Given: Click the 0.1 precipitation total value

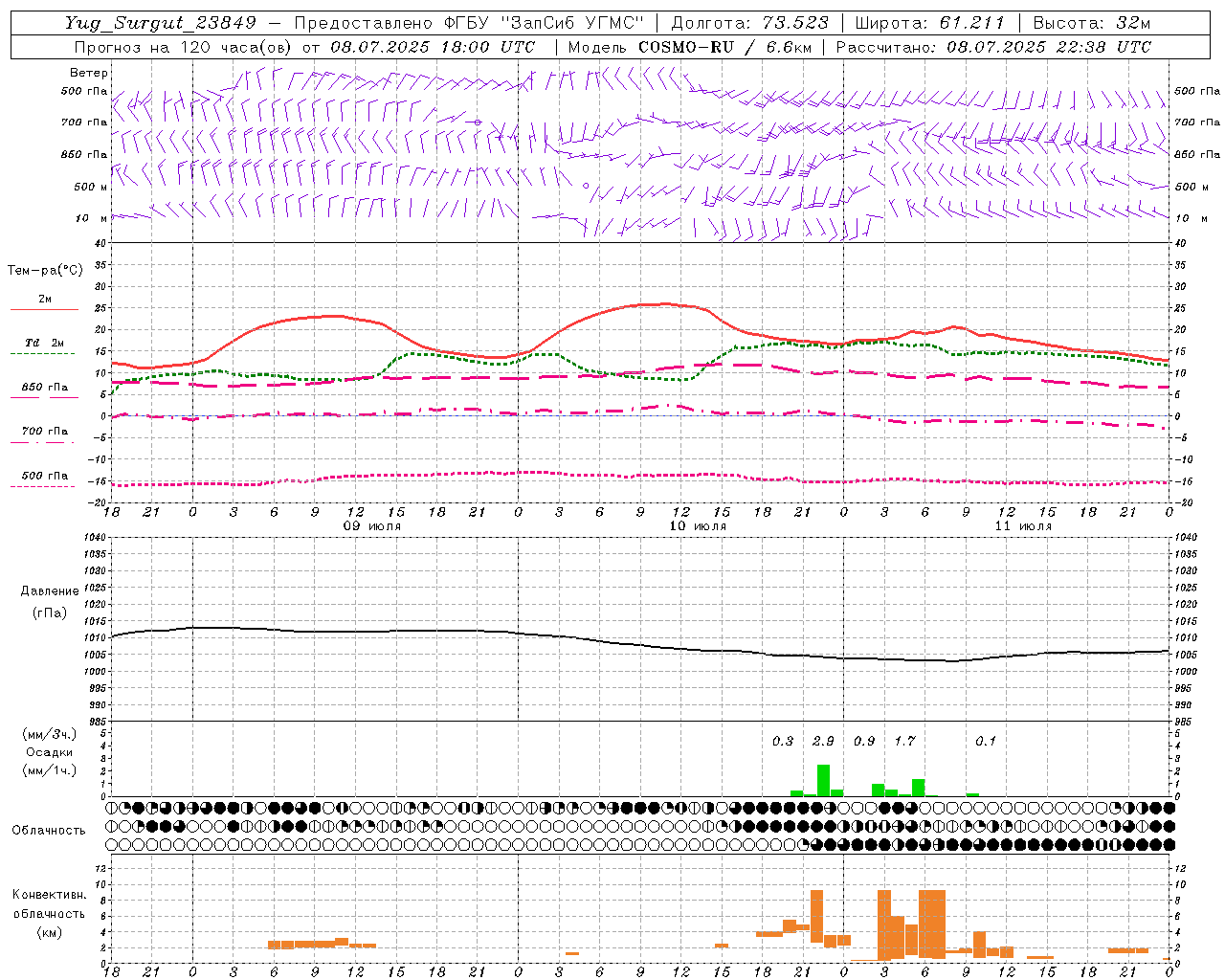Looking at the screenshot, I should coord(986,741).
